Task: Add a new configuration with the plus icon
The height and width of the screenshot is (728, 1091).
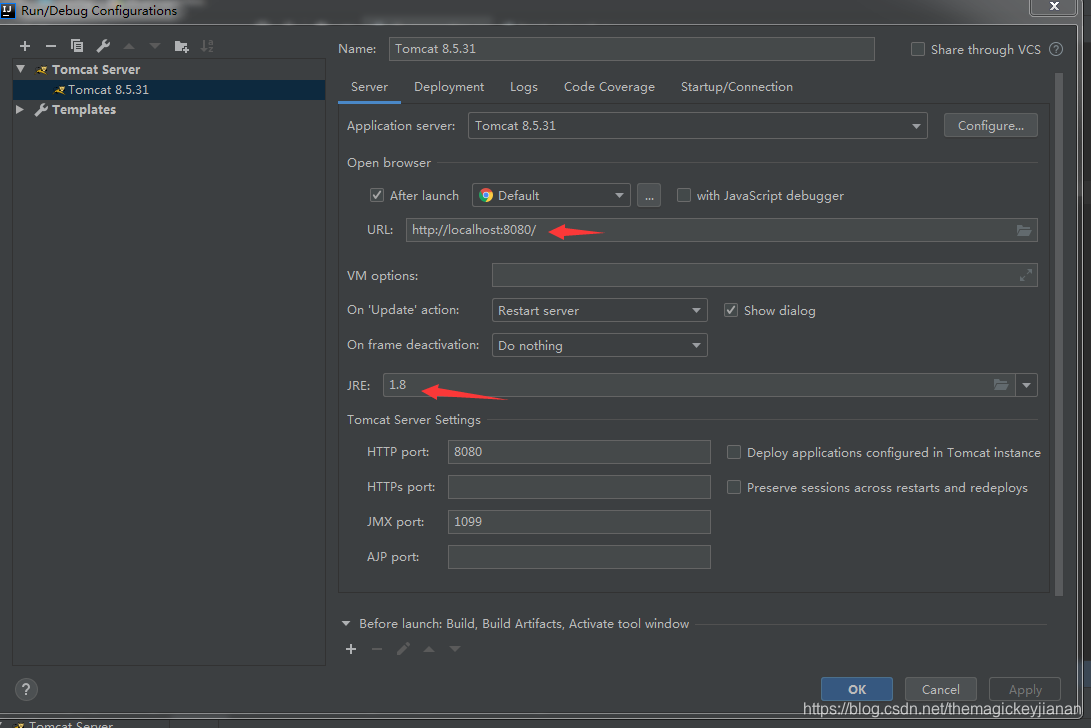Action: pos(25,46)
